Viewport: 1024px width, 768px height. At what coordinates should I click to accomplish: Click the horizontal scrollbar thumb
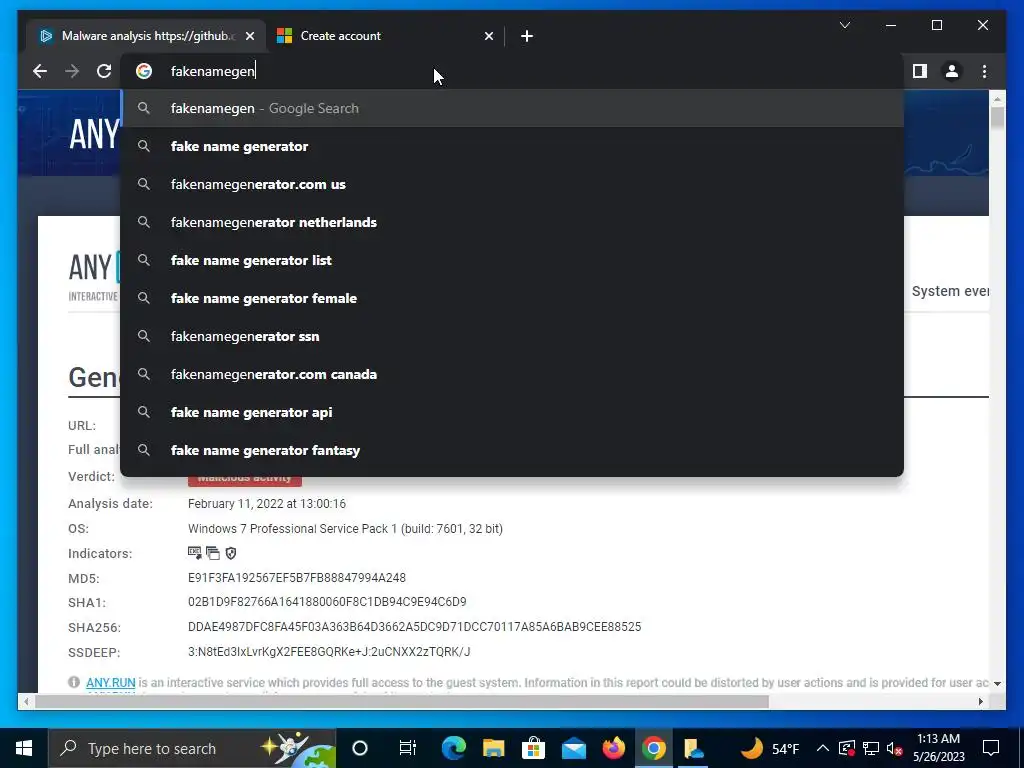point(402,701)
